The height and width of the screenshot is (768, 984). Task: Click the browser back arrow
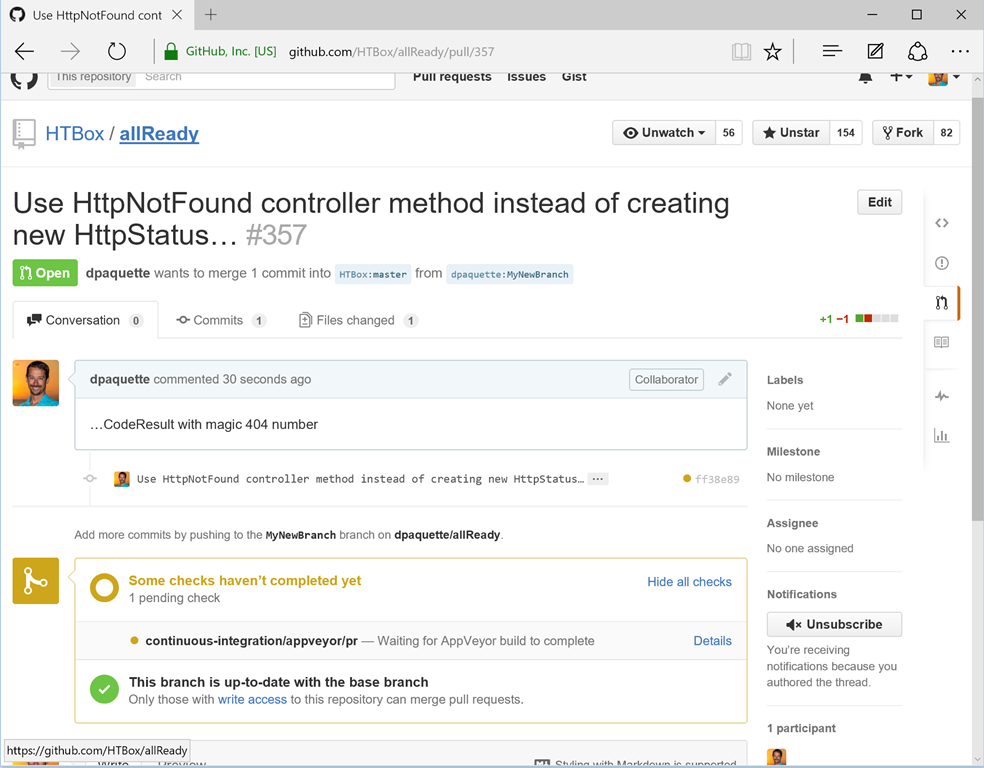click(24, 51)
